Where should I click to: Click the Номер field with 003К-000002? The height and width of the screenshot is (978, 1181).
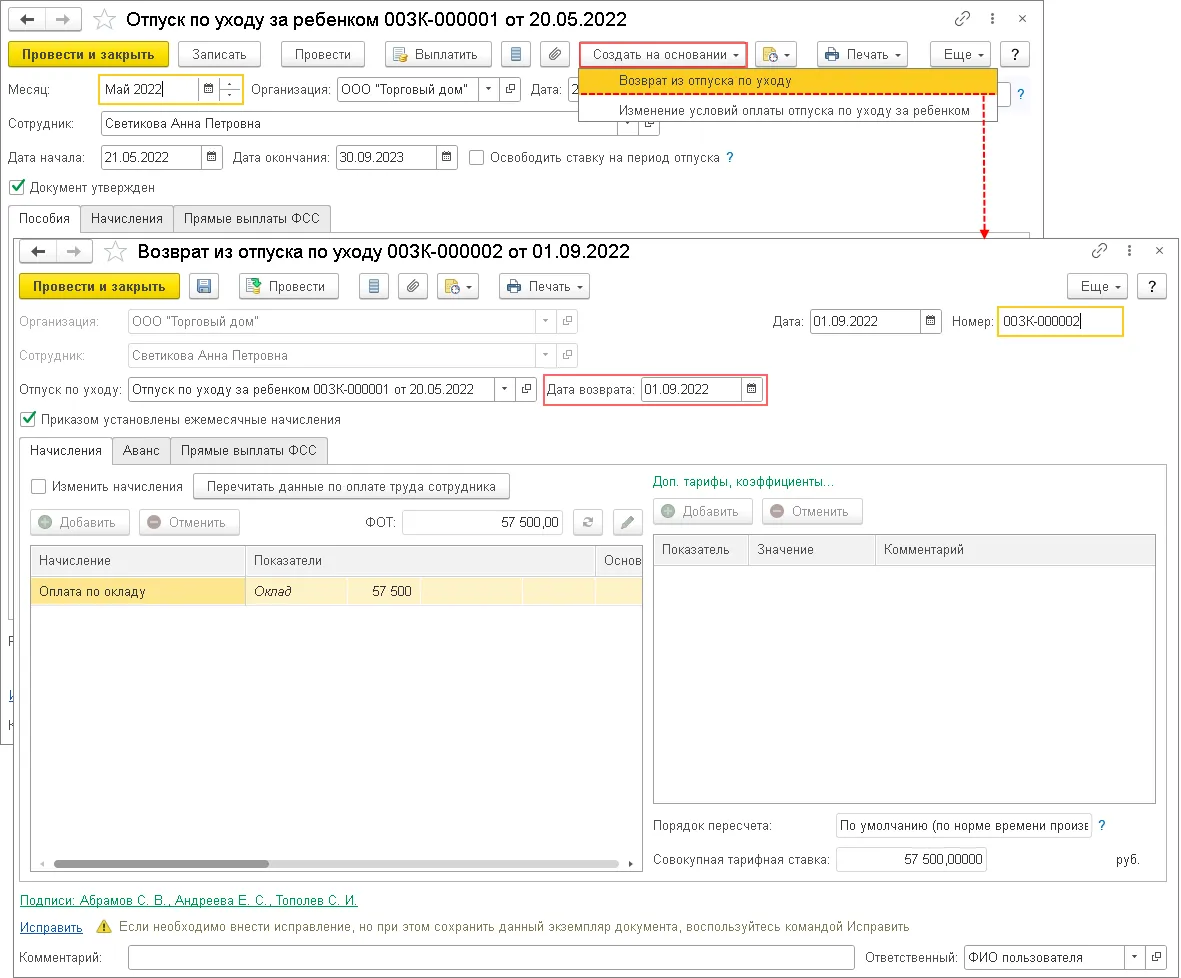pos(1060,321)
